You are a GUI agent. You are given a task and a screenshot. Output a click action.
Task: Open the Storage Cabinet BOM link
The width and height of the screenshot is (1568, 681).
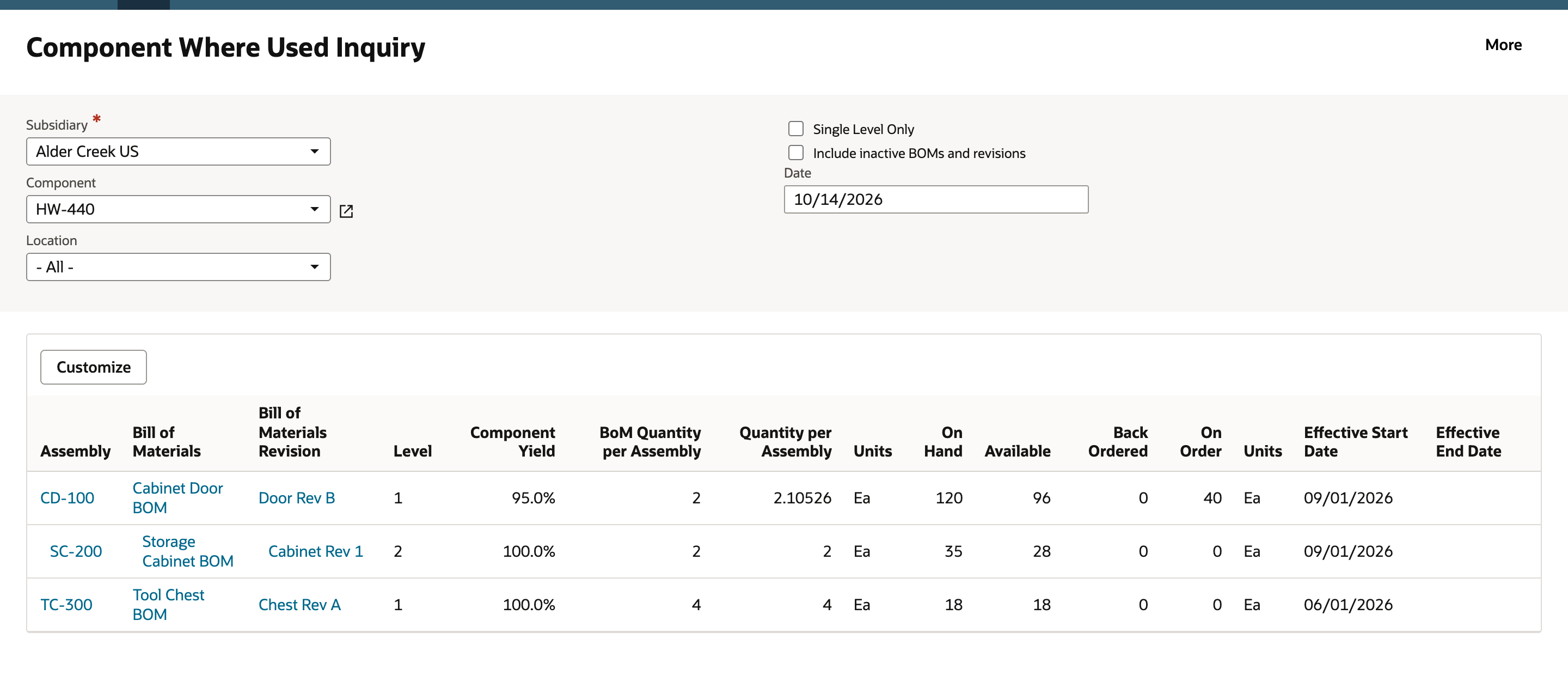pos(187,551)
